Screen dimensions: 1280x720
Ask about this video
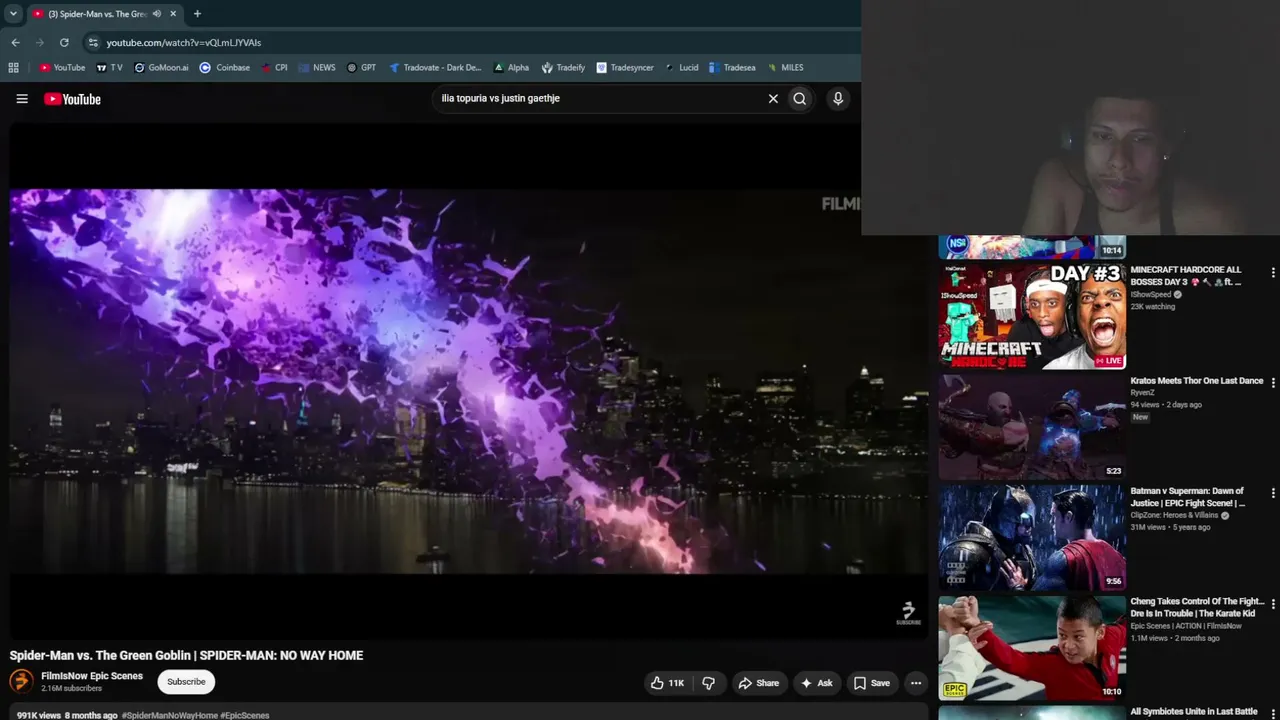point(817,683)
